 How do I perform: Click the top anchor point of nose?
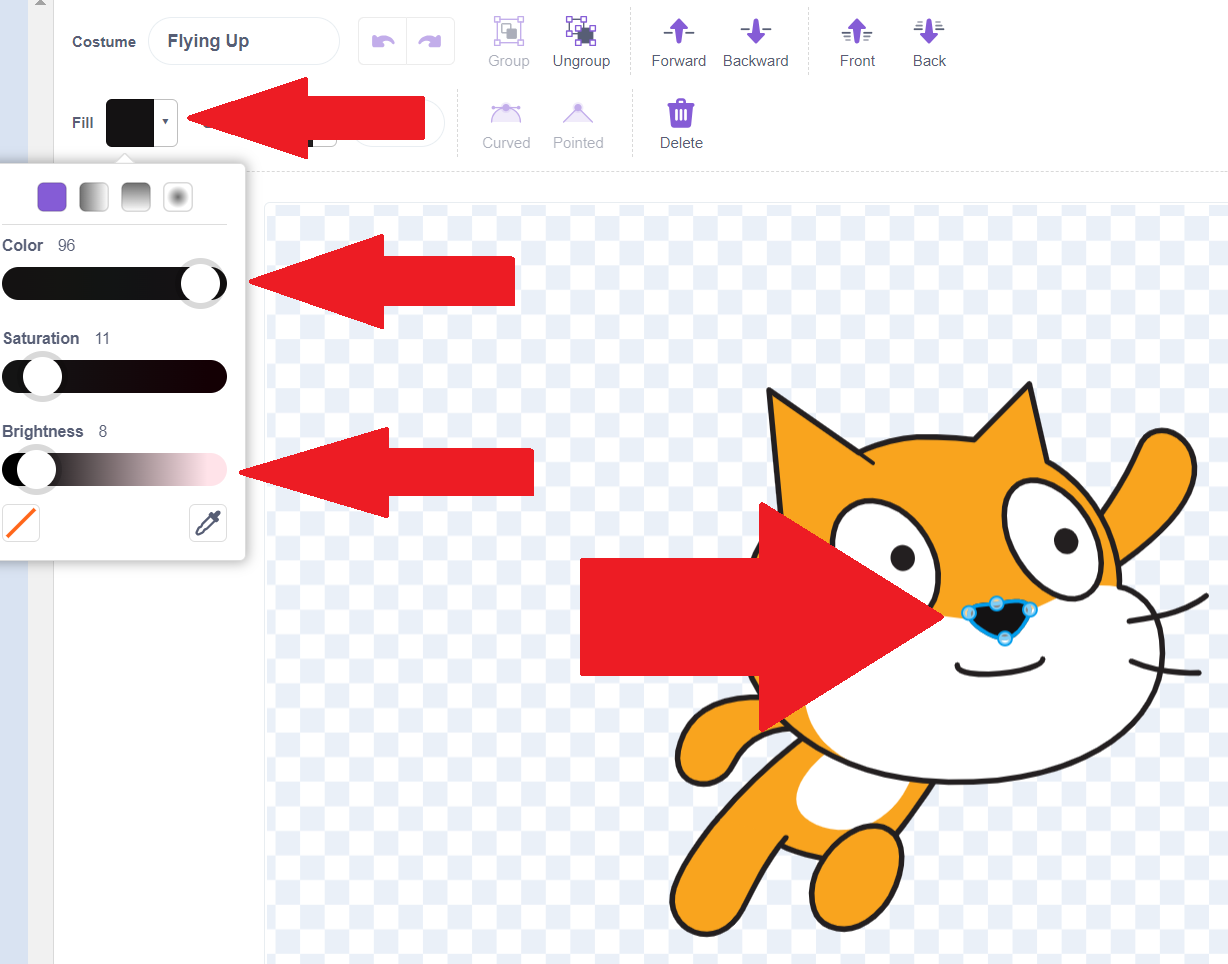click(997, 604)
